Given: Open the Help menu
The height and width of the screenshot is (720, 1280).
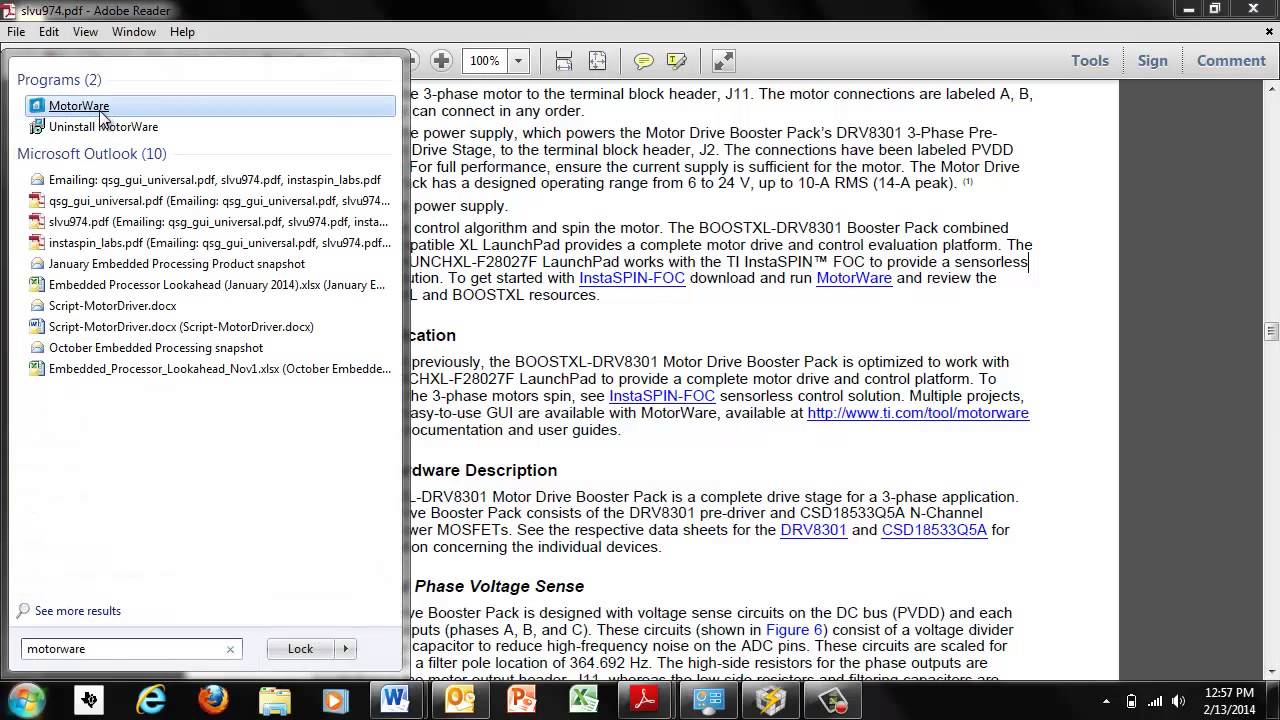Looking at the screenshot, I should coord(182,32).
